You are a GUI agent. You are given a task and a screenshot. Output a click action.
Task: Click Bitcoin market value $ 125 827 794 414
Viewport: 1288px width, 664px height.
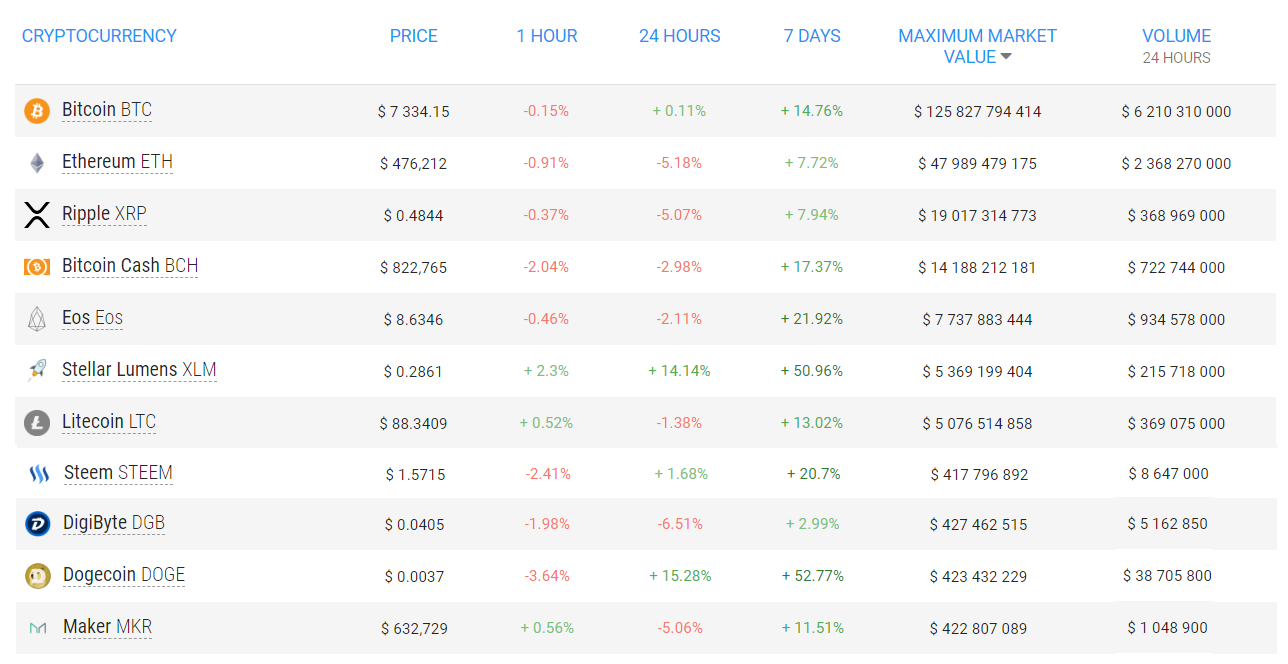tap(978, 112)
